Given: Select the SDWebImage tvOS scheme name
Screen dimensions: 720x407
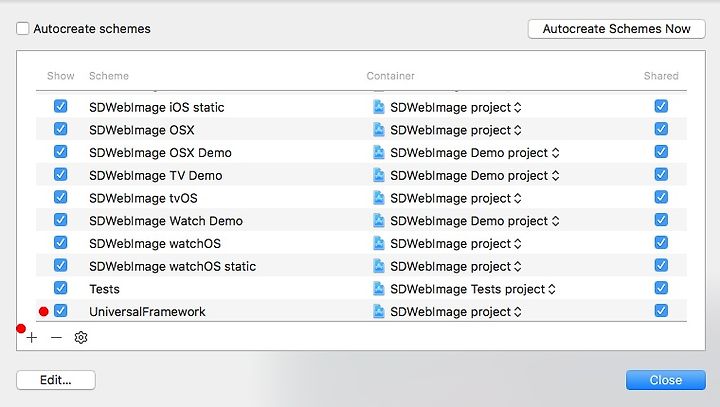Looking at the screenshot, I should click(143, 198).
